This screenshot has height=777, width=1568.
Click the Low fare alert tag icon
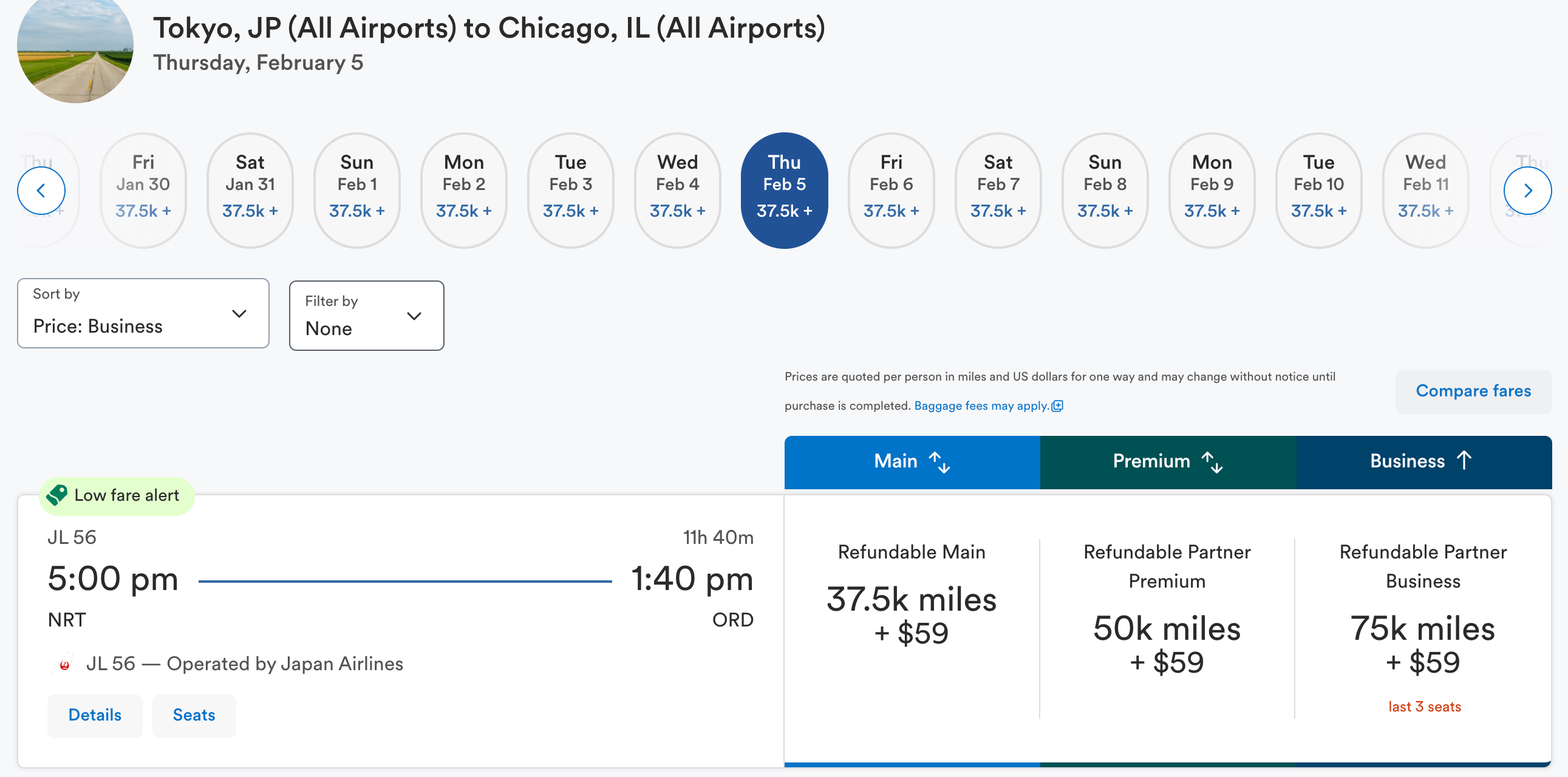tap(57, 495)
